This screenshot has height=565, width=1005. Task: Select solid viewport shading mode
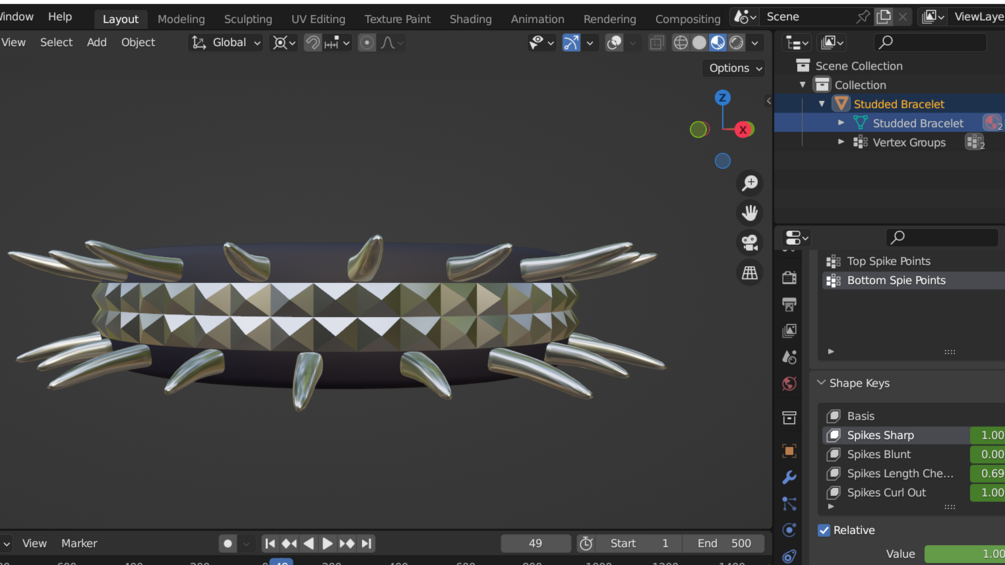[699, 42]
